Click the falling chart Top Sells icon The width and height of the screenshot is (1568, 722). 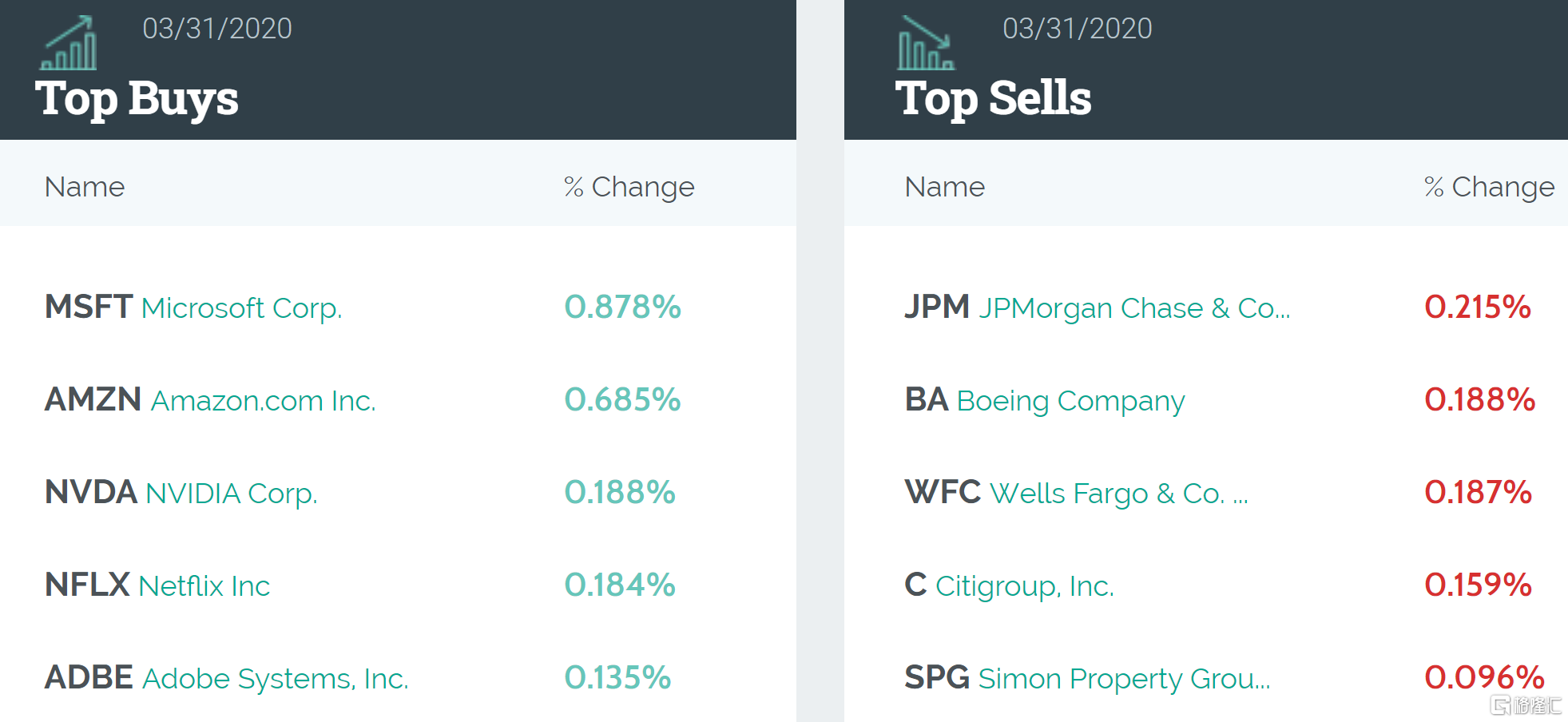(x=925, y=43)
